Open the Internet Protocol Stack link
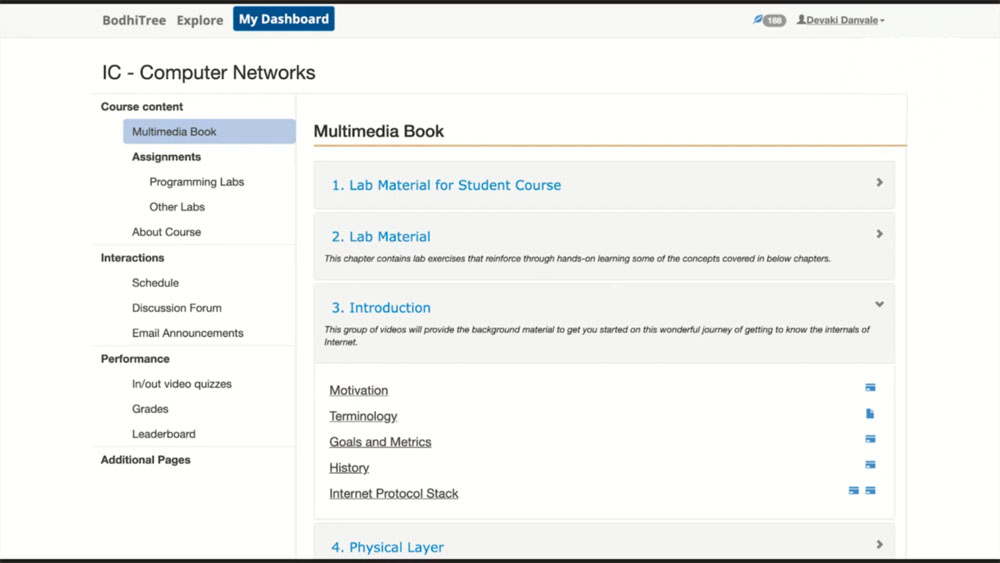The height and width of the screenshot is (563, 1000). point(393,494)
